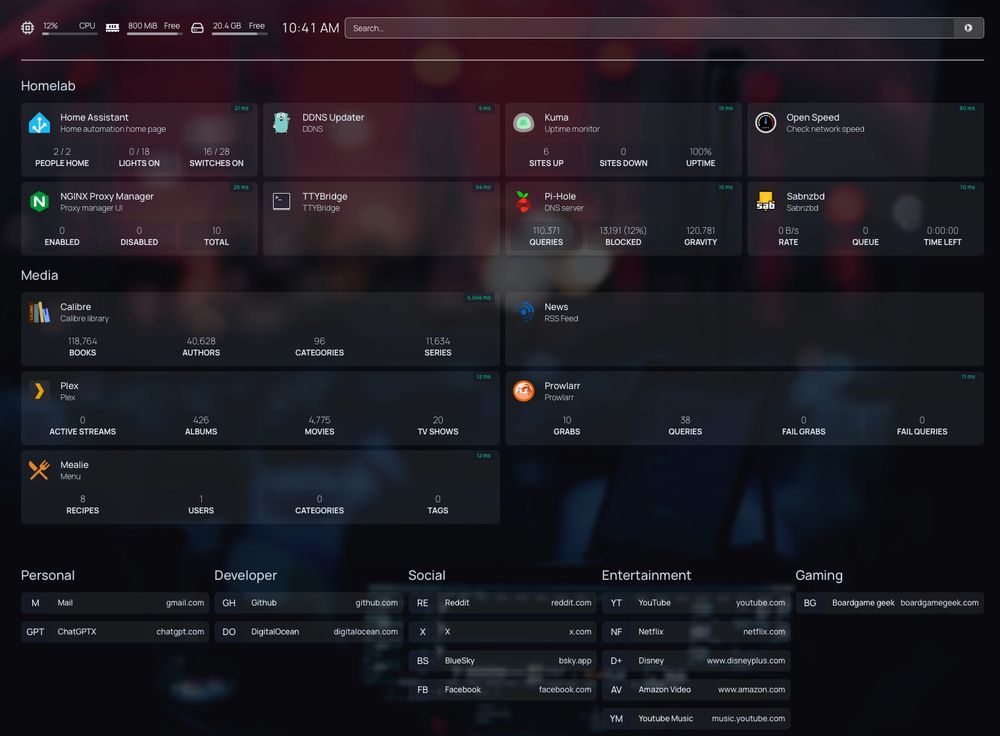Click the 20.4 GB free disk bar
This screenshot has width=1000, height=736.
(x=239, y=34)
